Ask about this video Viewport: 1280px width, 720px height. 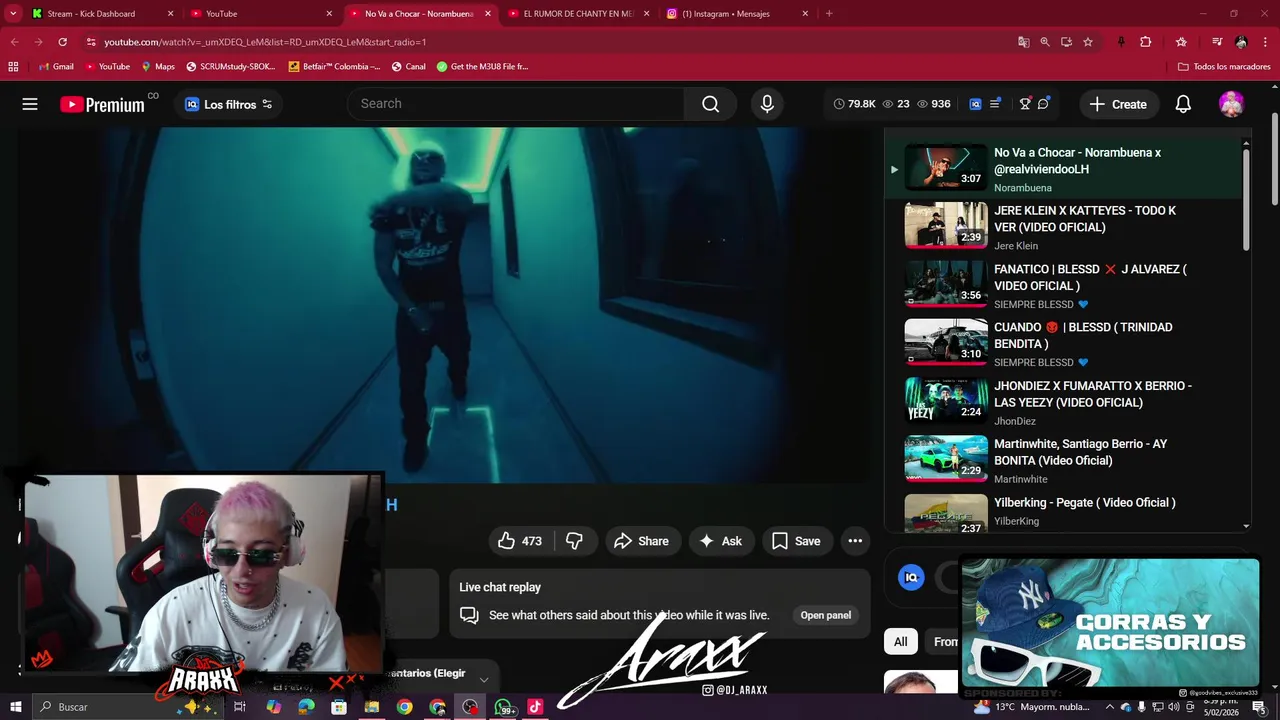pos(720,541)
